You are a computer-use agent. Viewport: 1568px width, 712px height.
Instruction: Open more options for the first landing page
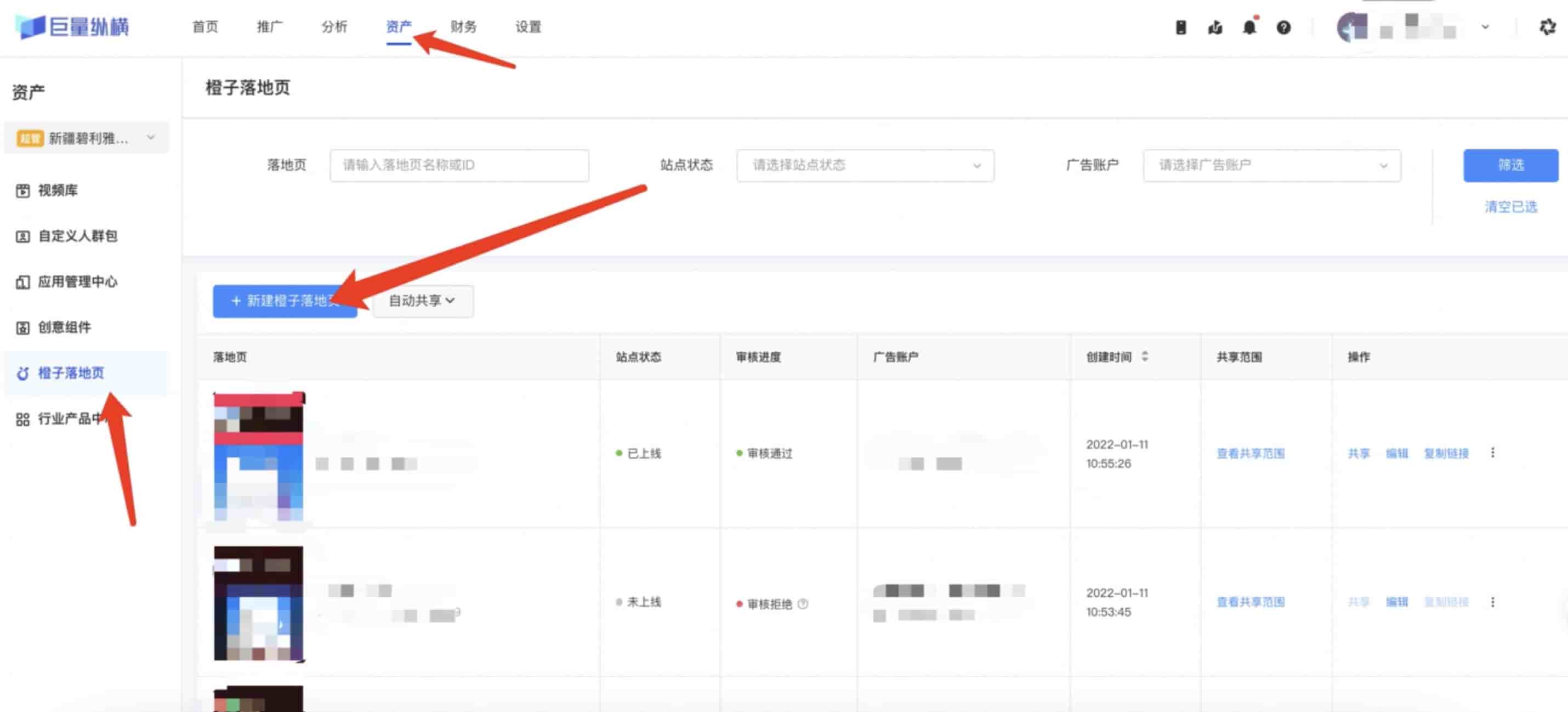1492,453
